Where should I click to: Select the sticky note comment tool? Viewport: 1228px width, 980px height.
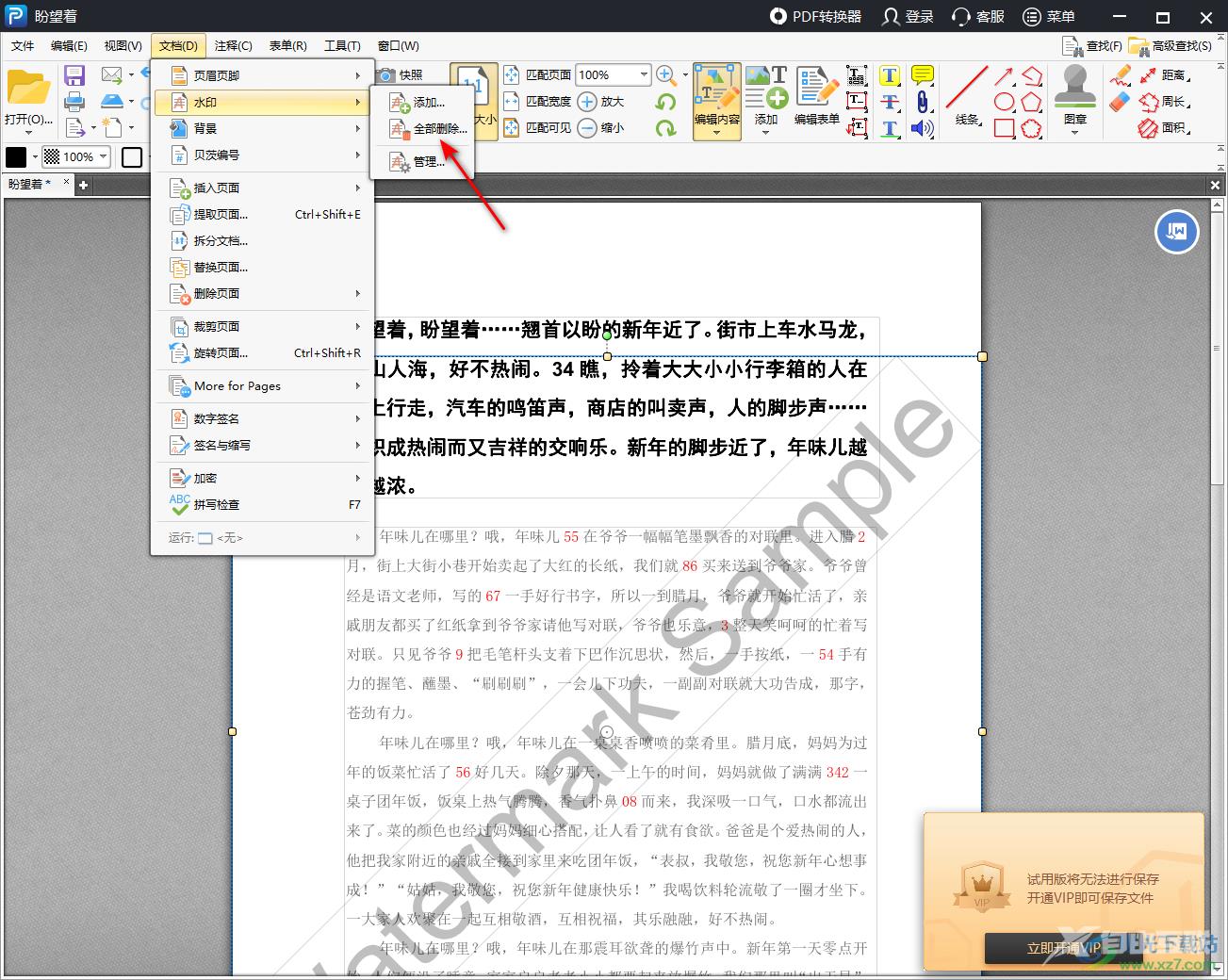click(923, 75)
